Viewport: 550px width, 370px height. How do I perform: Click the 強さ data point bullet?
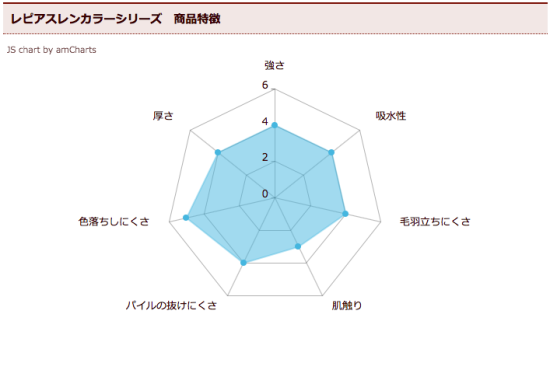point(275,125)
